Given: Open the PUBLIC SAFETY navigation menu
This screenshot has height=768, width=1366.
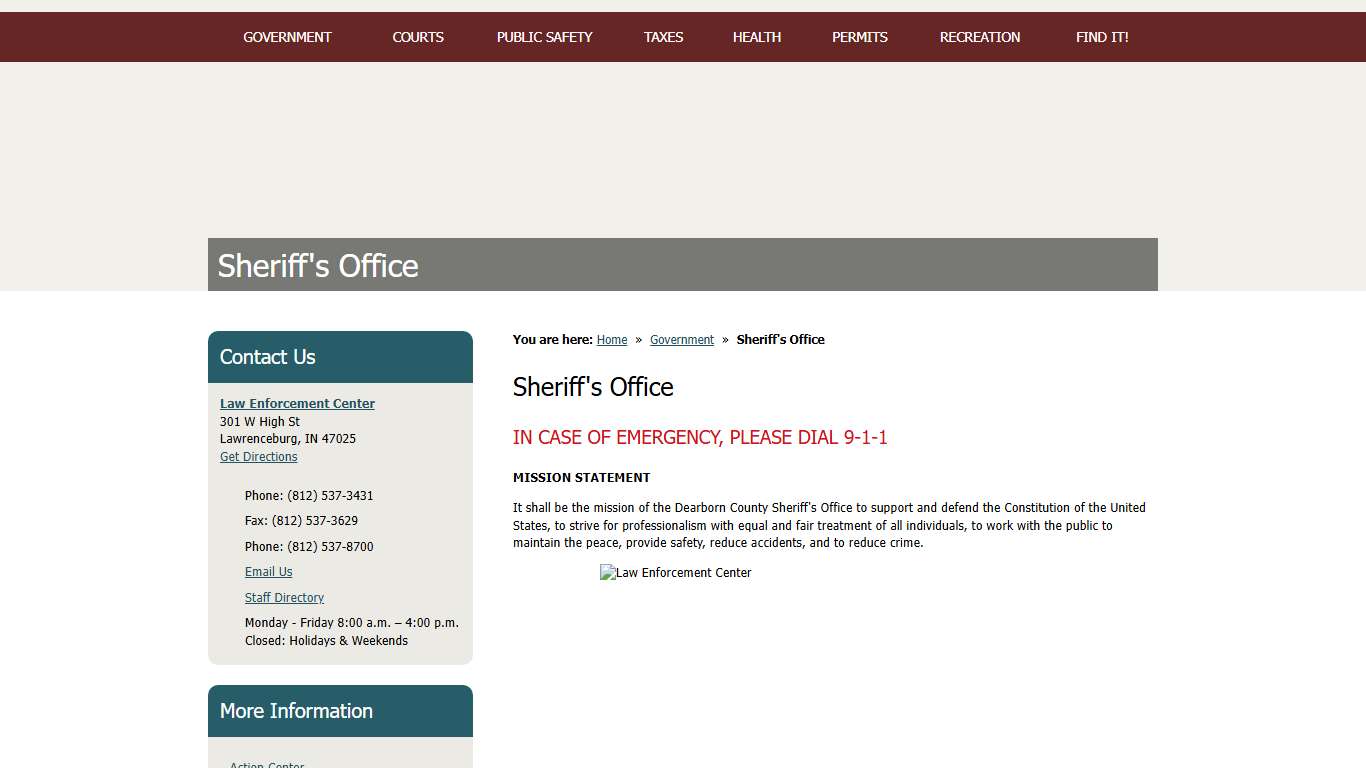Looking at the screenshot, I should [x=544, y=37].
